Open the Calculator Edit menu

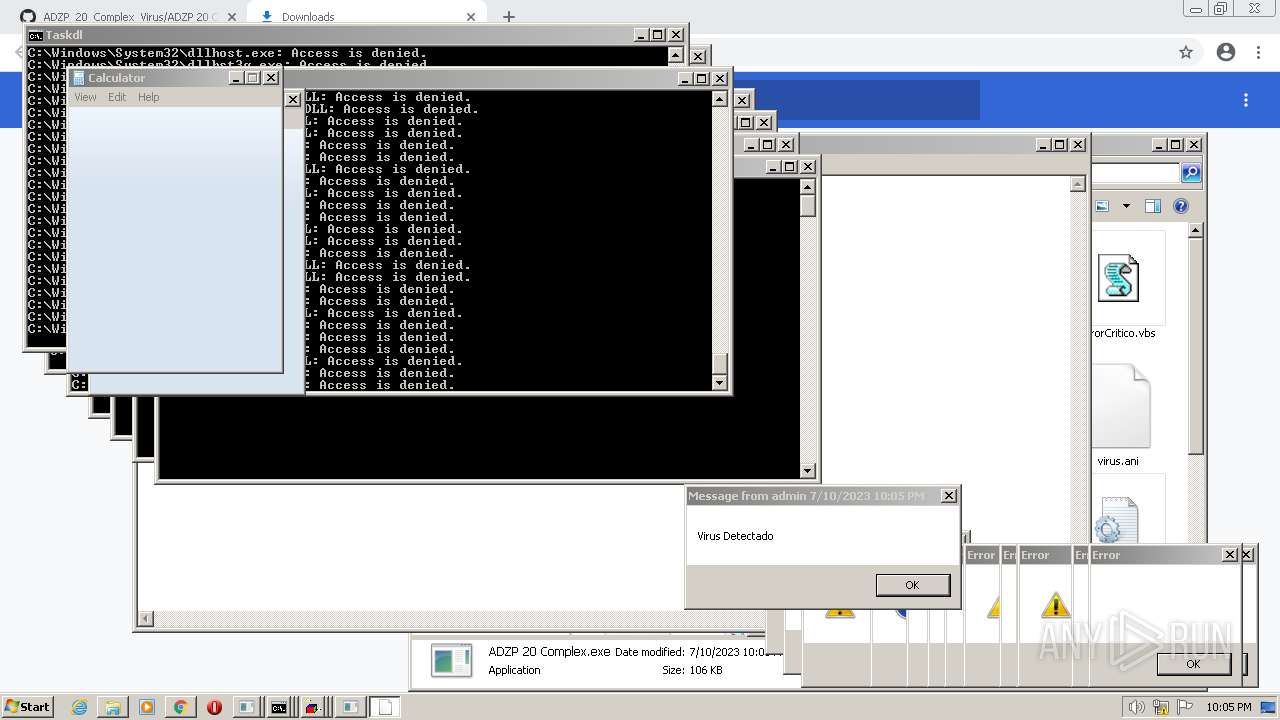click(x=117, y=97)
